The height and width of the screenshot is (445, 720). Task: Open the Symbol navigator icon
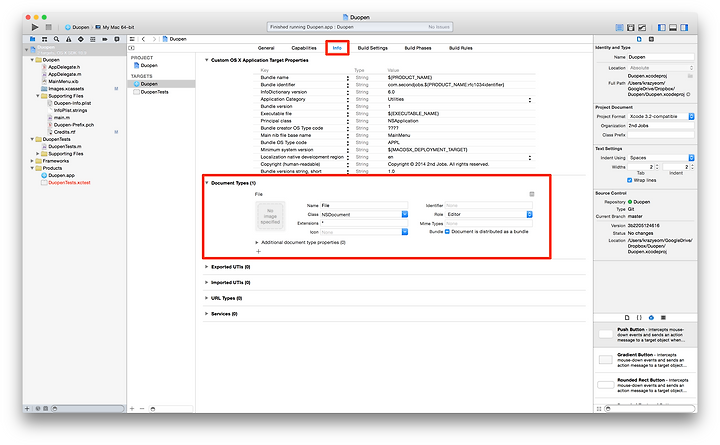pos(45,39)
